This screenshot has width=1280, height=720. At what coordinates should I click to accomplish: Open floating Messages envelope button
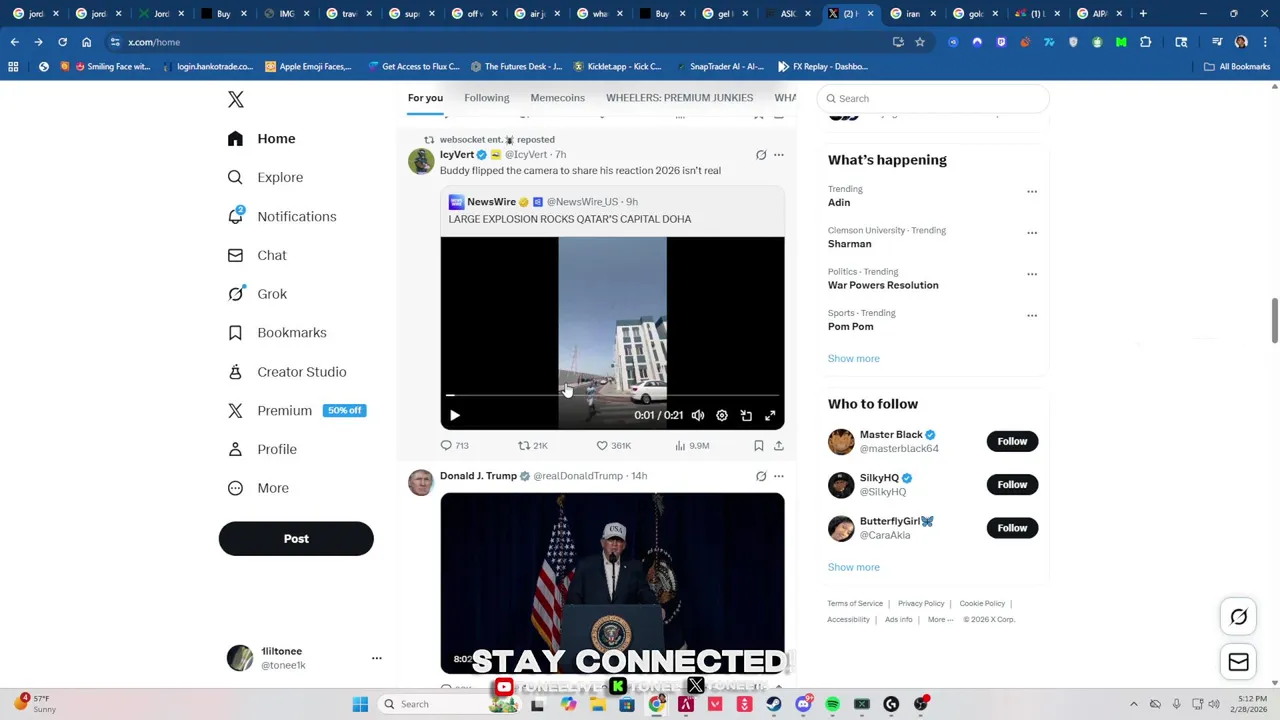[x=1238, y=661]
